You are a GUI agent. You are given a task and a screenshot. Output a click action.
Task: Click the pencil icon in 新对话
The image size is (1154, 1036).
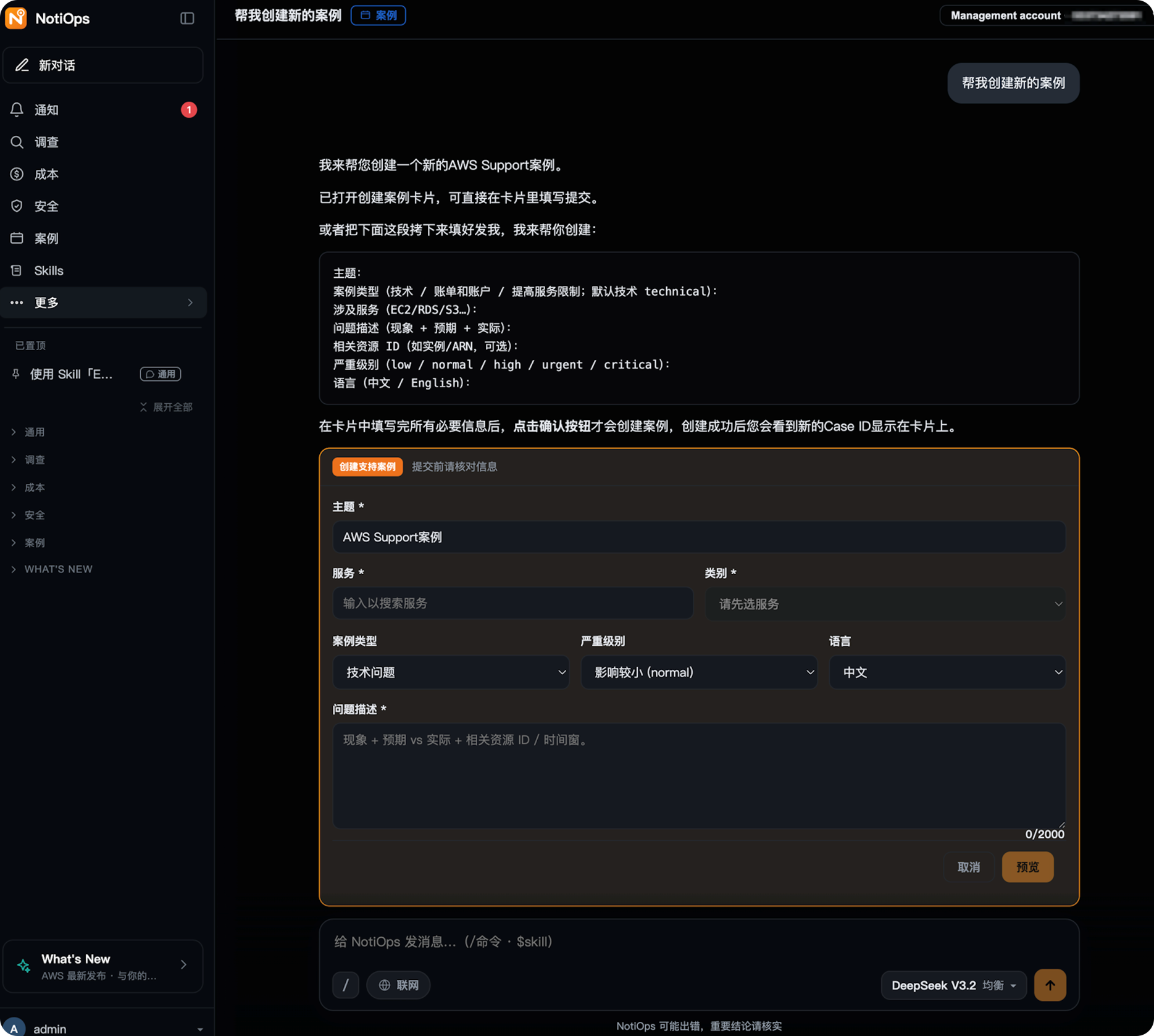click(22, 65)
